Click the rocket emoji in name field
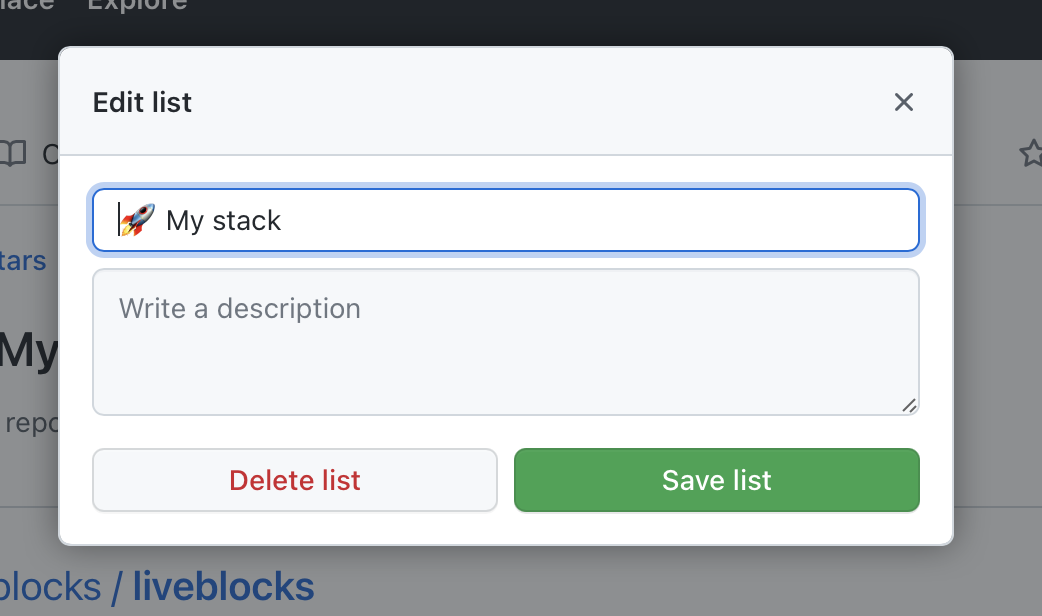Image resolution: width=1042 pixels, height=616 pixels. pos(138,220)
